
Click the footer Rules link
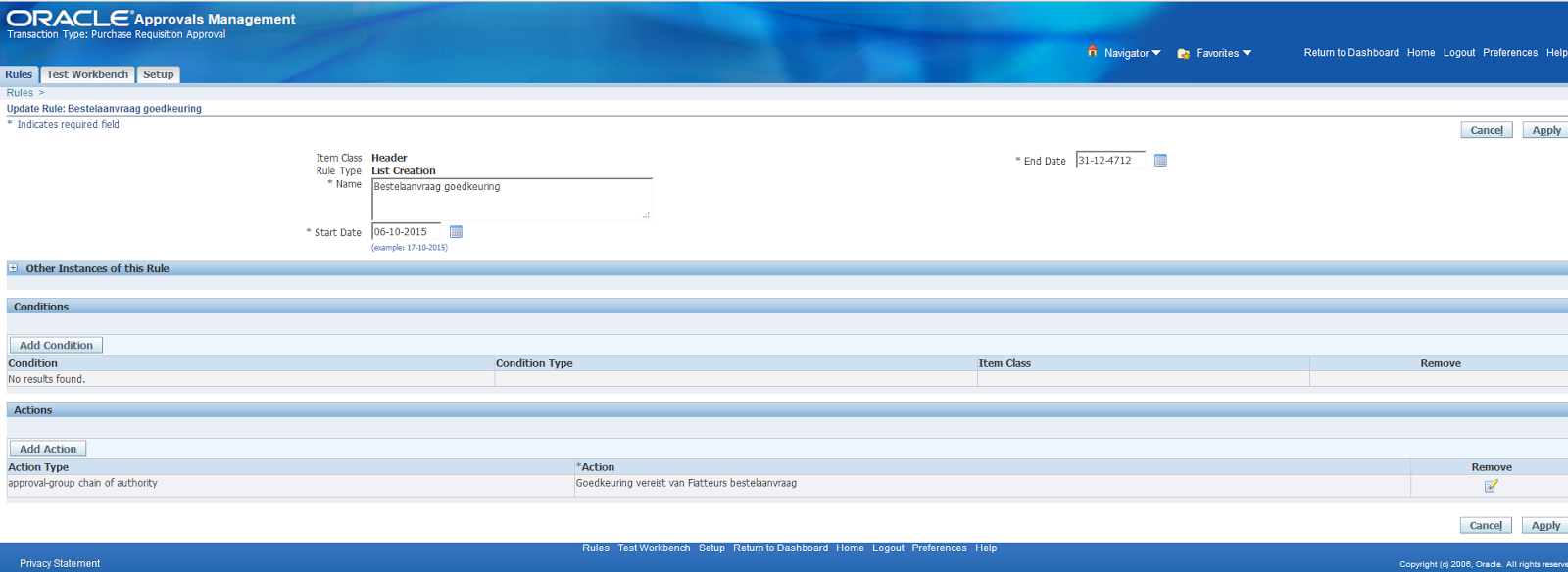coord(596,548)
